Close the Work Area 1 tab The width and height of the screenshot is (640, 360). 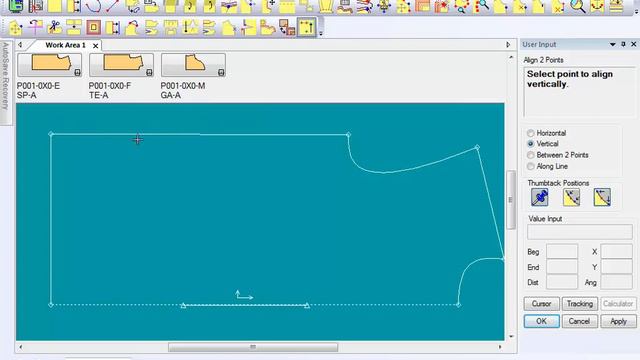coord(96,46)
